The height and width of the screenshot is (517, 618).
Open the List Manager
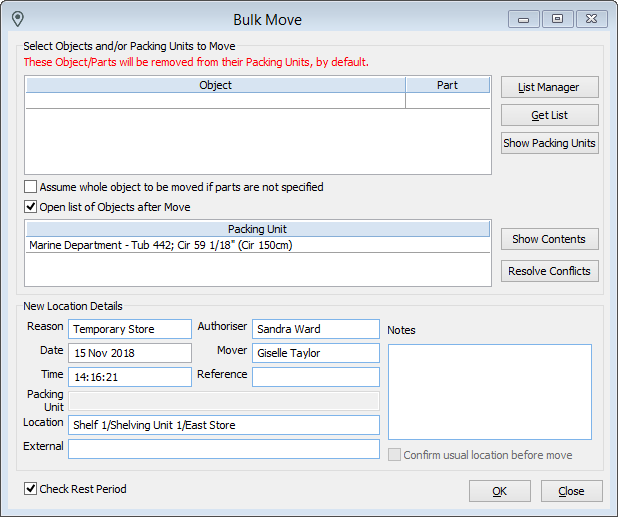(x=549, y=87)
